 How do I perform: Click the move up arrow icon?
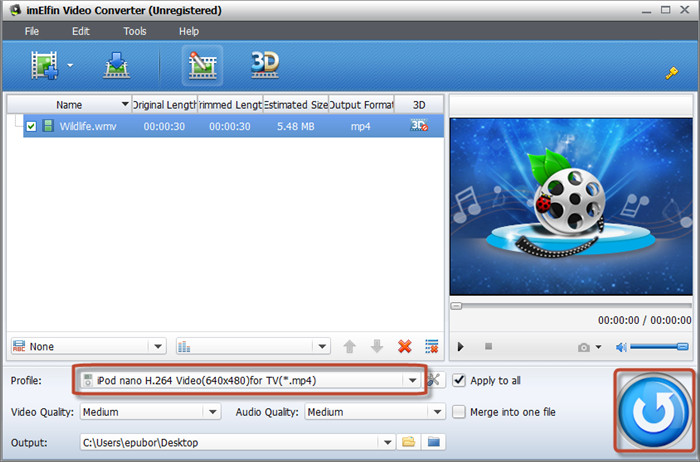350,346
